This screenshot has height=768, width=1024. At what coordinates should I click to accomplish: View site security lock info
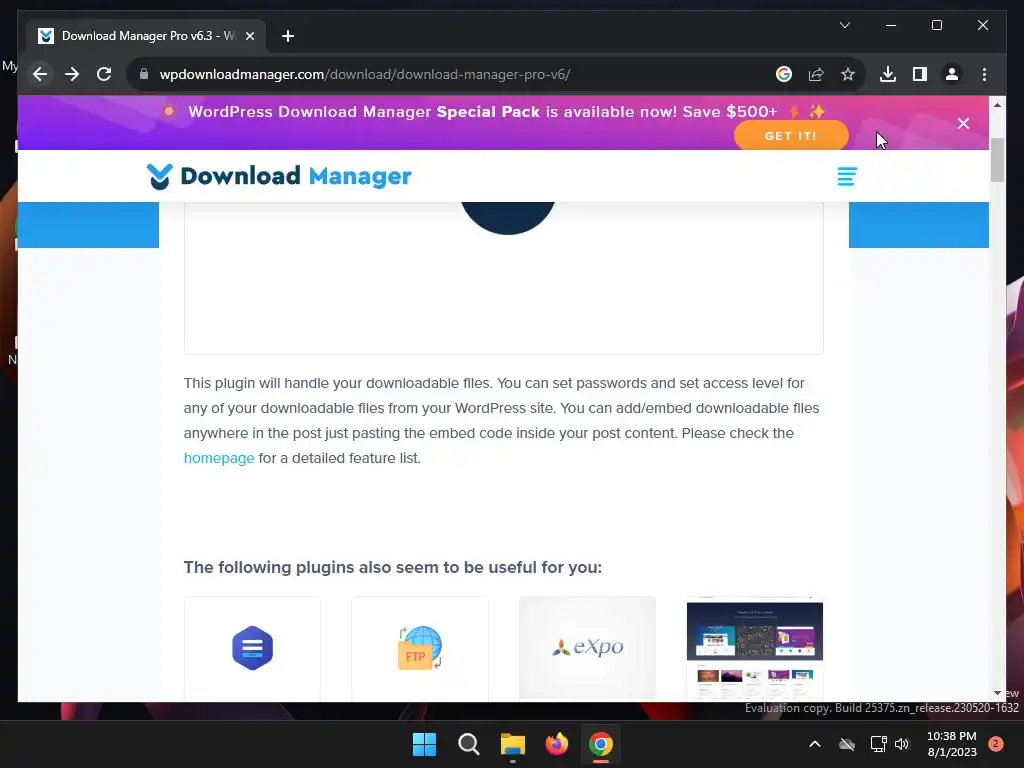tap(144, 74)
